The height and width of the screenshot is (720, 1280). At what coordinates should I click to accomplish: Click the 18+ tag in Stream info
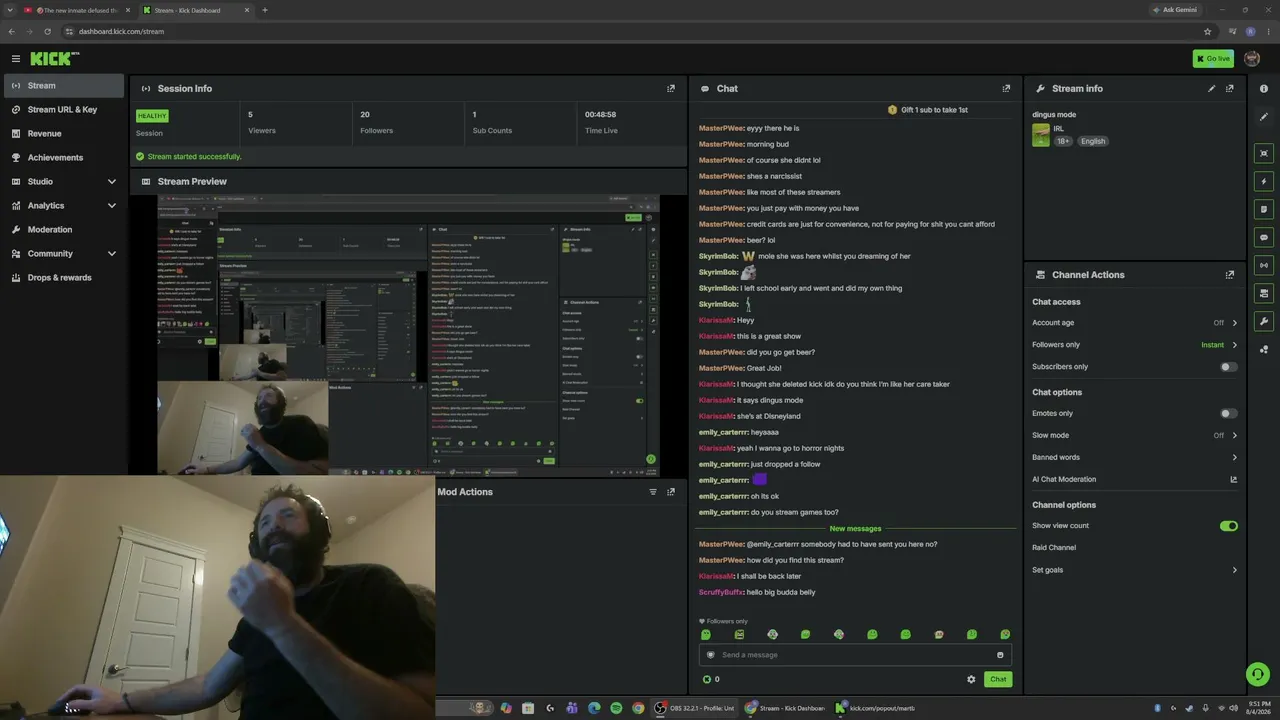(x=1063, y=141)
